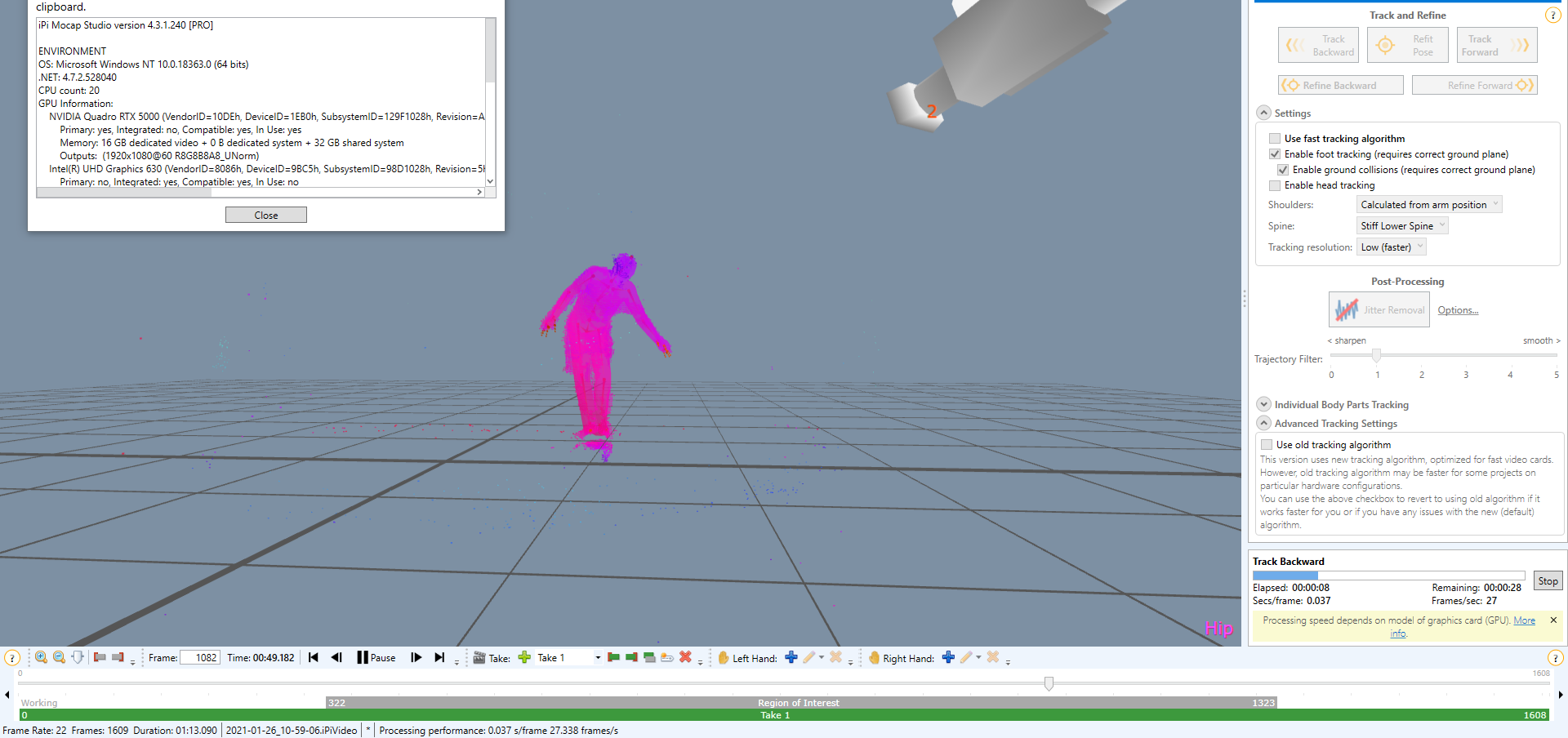Open help via the bottom-left question mark
1568x738 pixels.
(x=12, y=658)
